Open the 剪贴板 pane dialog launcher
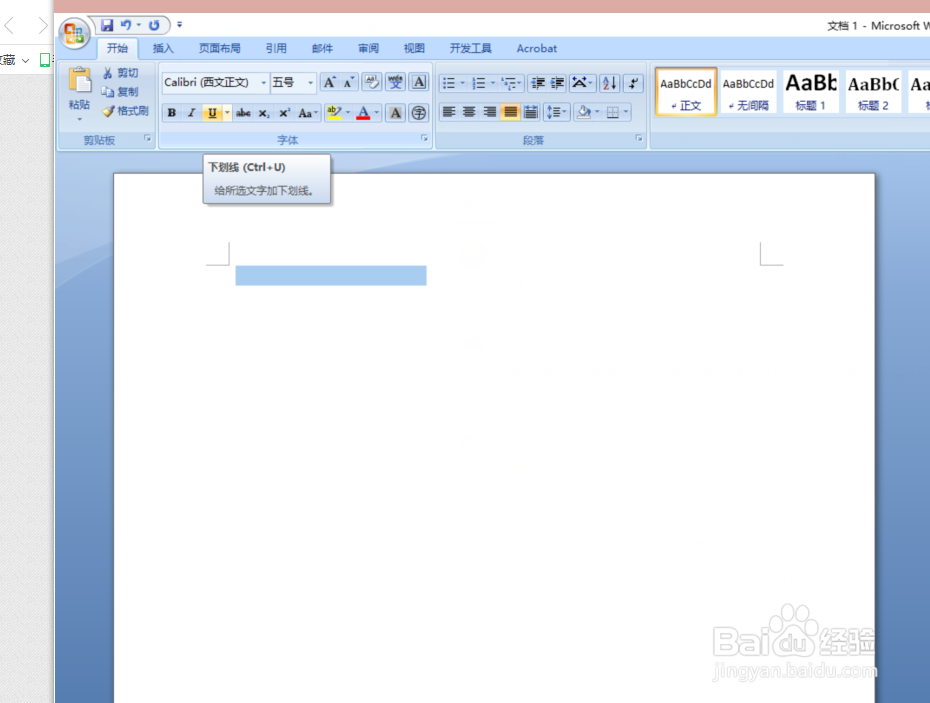Viewport: 930px width, 703px height. (147, 139)
